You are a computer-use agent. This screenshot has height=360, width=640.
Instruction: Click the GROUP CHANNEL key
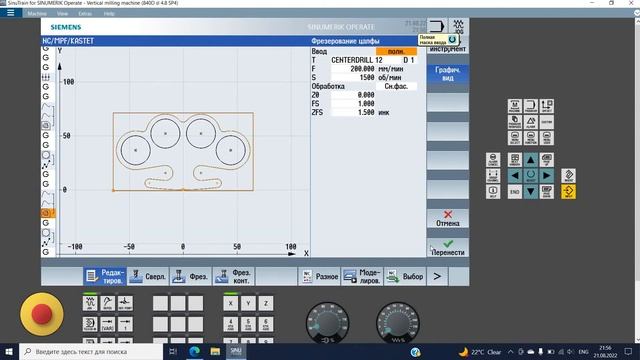coord(493,176)
